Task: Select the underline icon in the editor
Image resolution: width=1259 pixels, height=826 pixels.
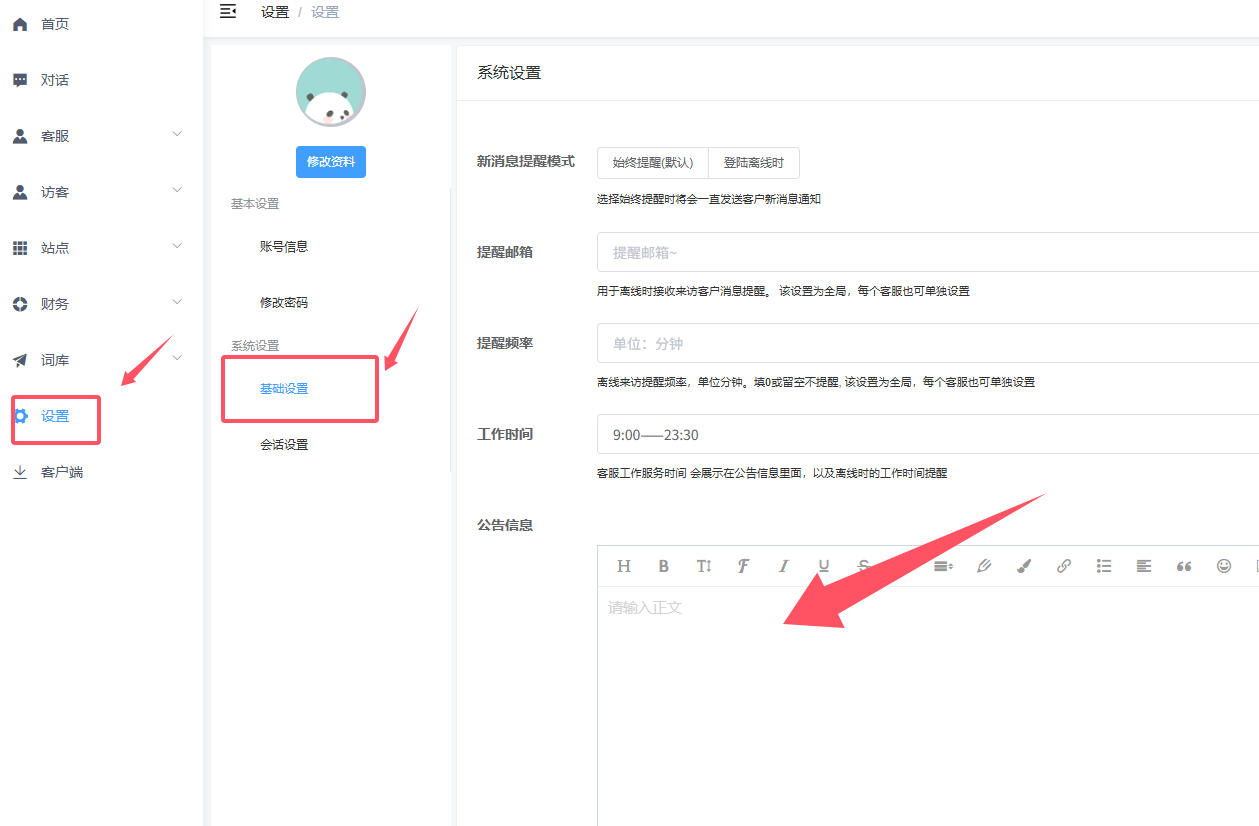Action: (x=823, y=565)
